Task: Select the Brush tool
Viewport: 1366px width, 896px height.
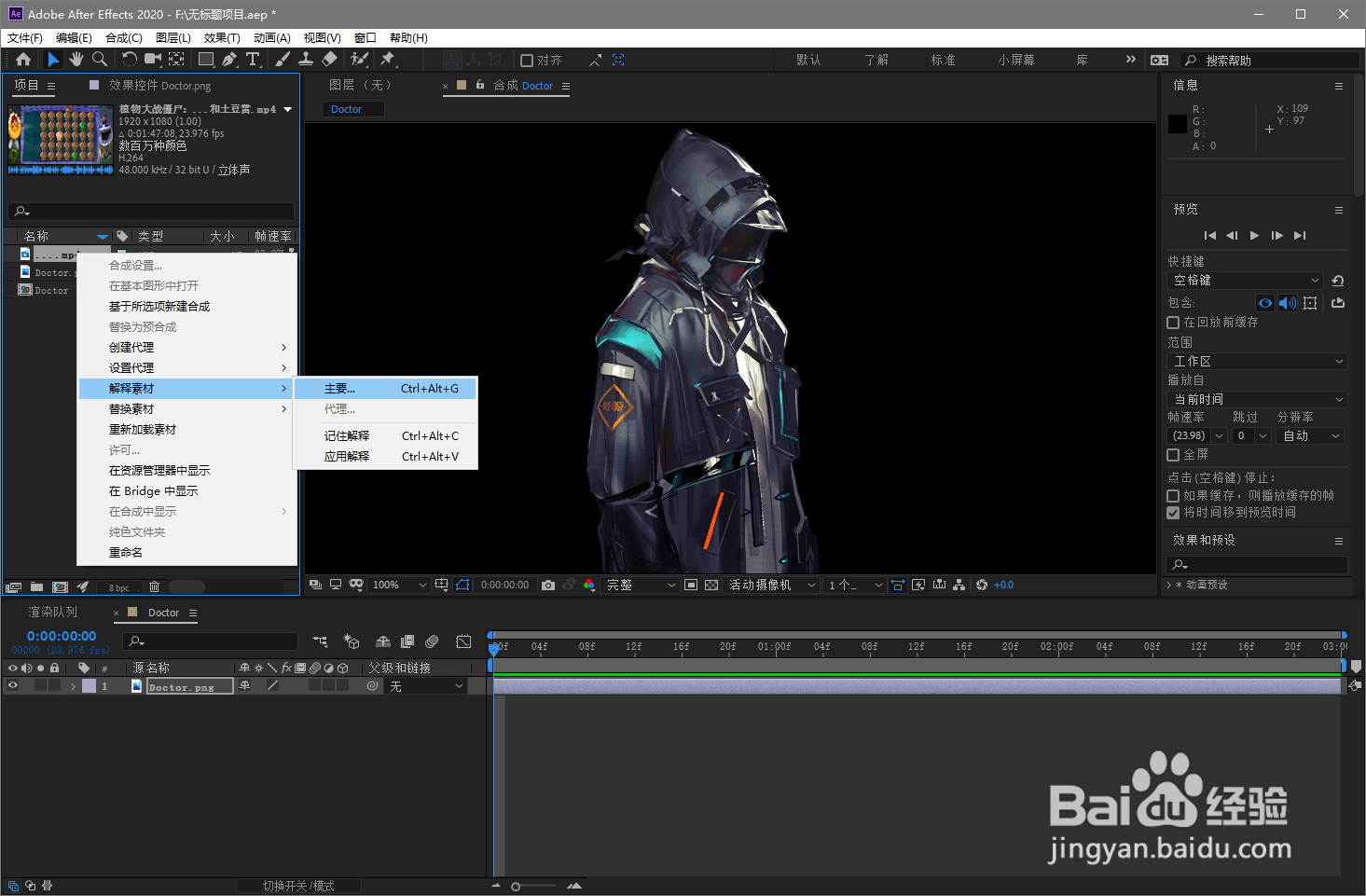Action: tap(283, 60)
